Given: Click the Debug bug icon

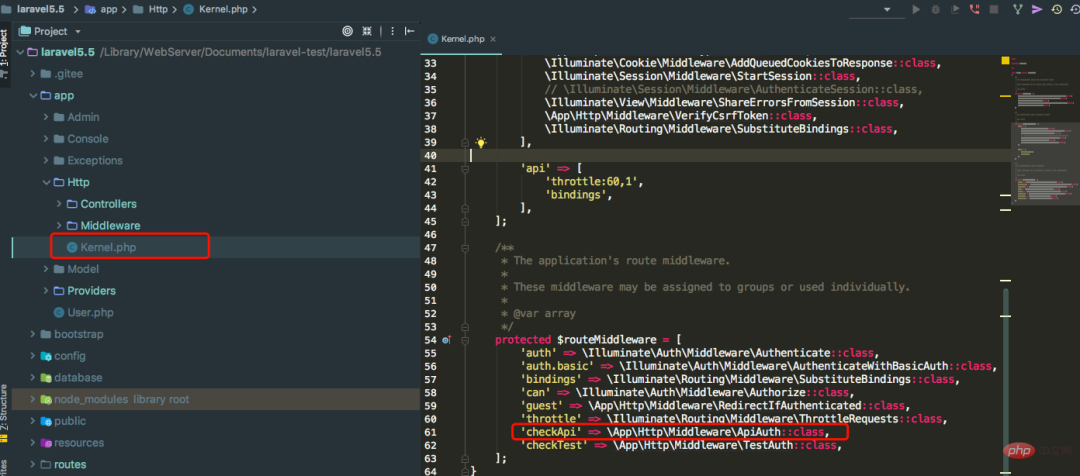Looking at the screenshot, I should pos(935,9).
